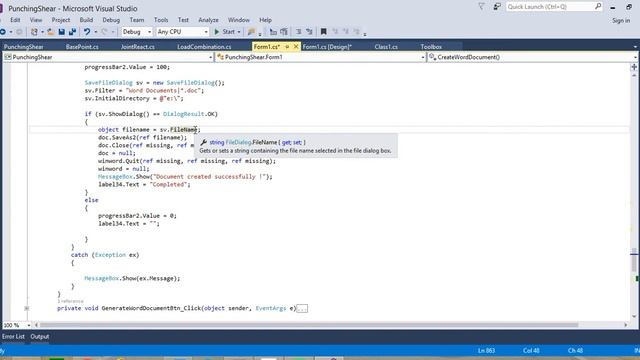Click the Open File folder icon

(x=51, y=32)
